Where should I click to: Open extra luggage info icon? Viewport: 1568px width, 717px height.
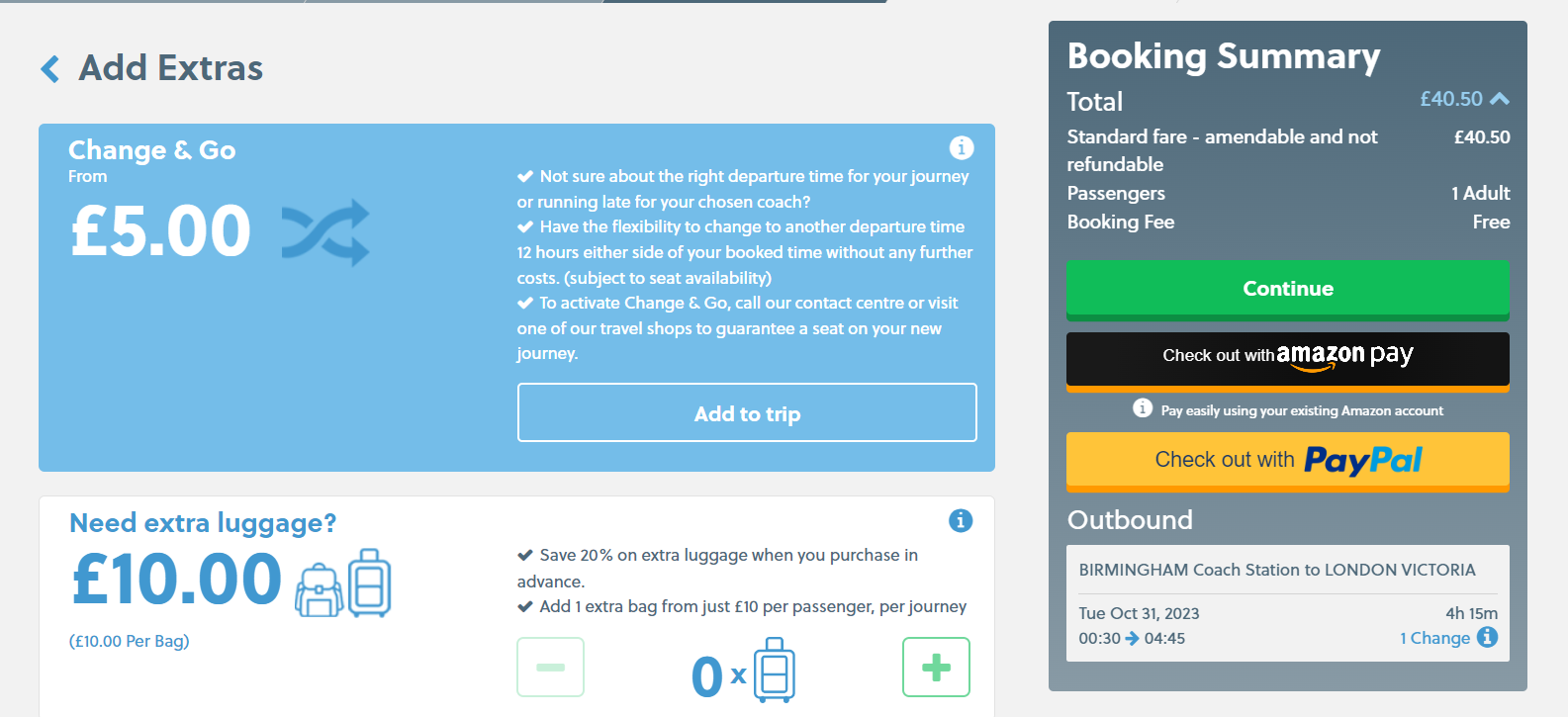(x=960, y=520)
